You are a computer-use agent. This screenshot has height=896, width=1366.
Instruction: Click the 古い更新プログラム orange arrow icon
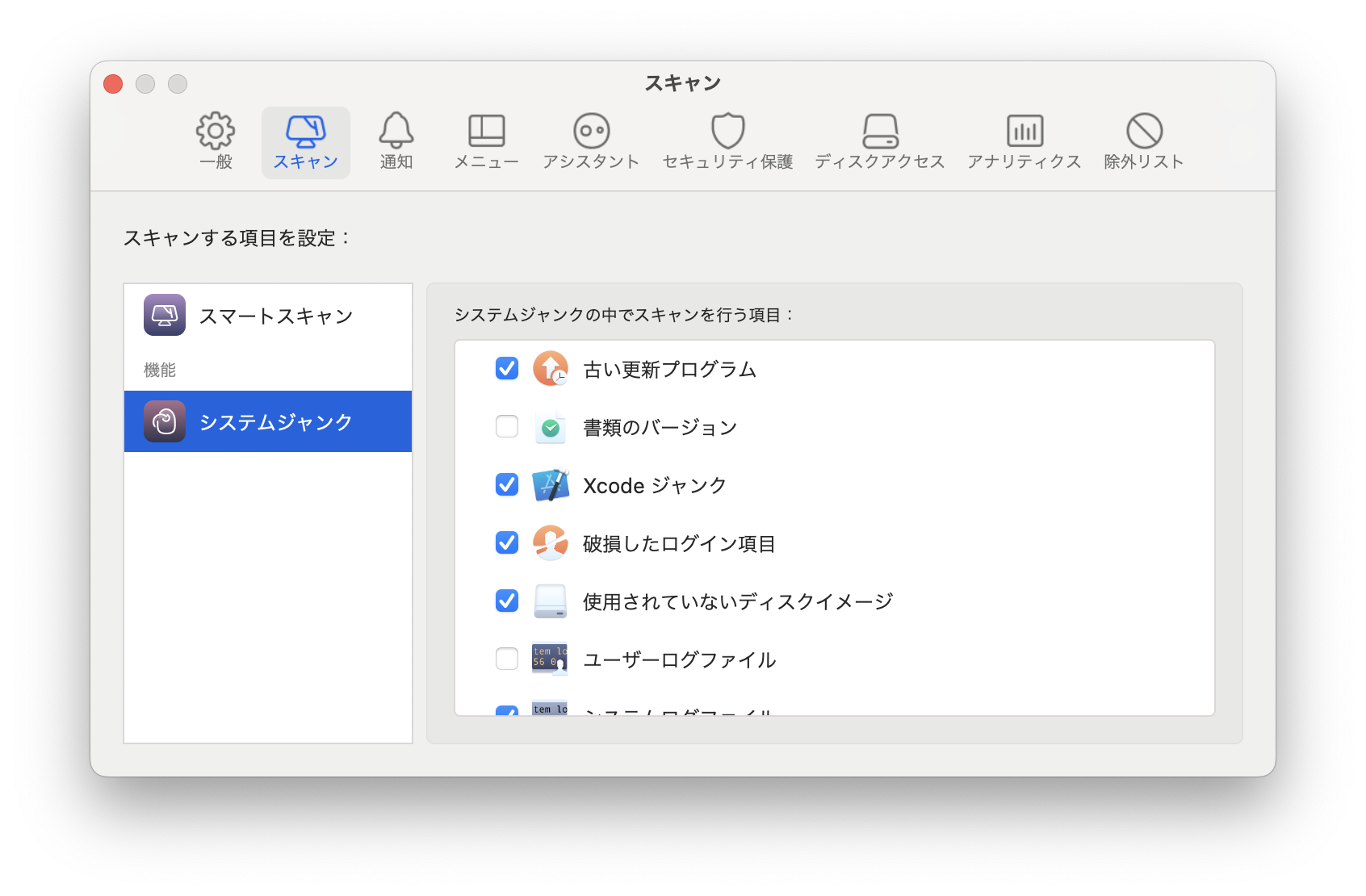[x=551, y=369]
